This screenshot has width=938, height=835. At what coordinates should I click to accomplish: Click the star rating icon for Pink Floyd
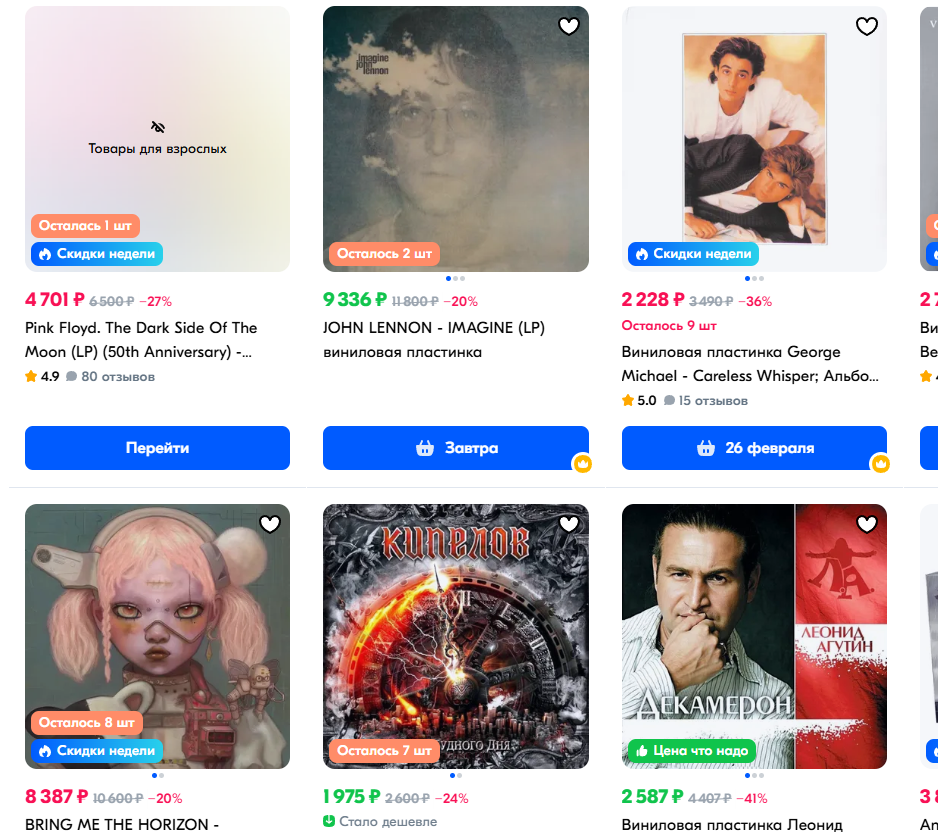click(x=31, y=377)
